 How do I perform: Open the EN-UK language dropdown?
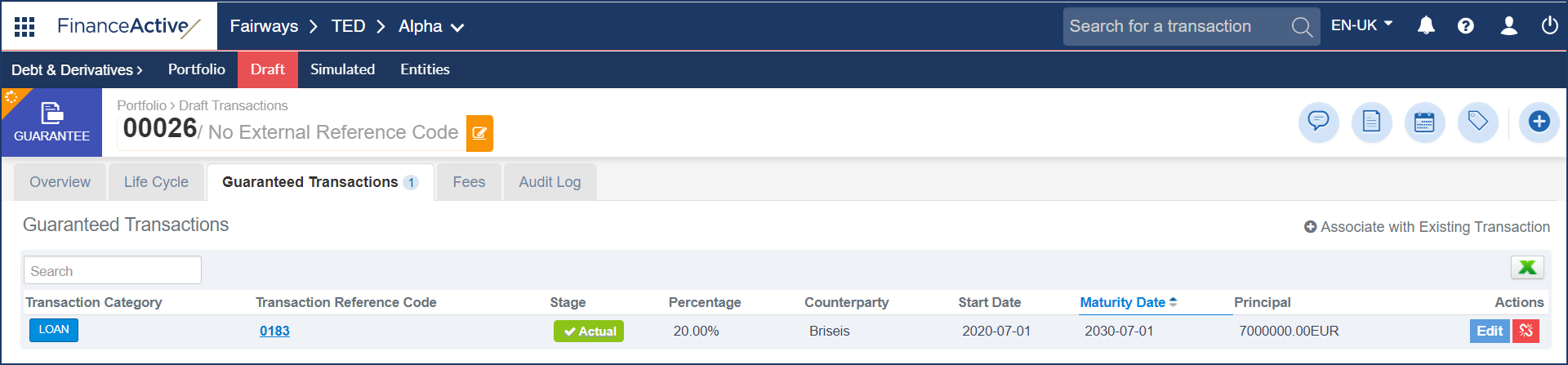1361,25
